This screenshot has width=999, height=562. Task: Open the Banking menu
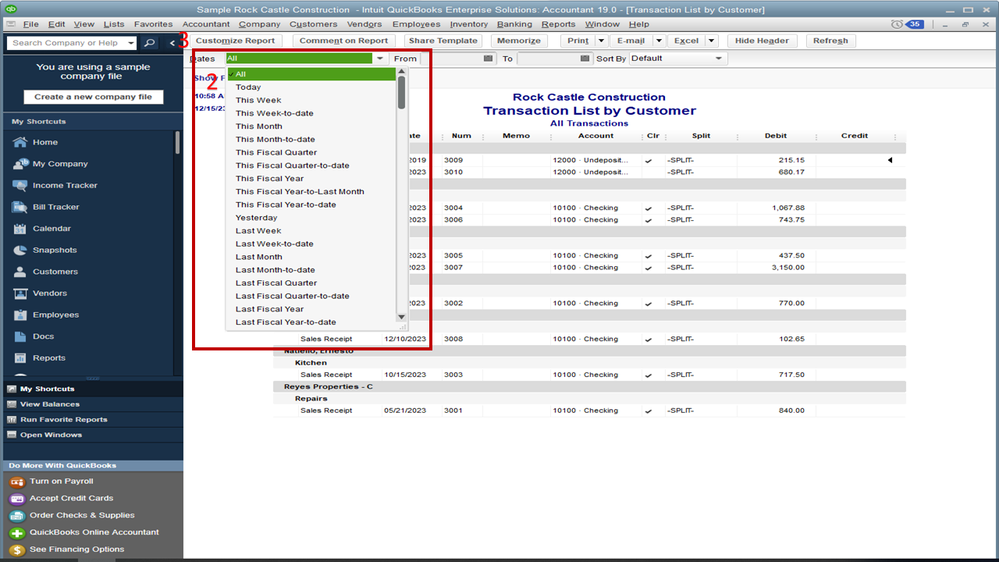coord(514,24)
